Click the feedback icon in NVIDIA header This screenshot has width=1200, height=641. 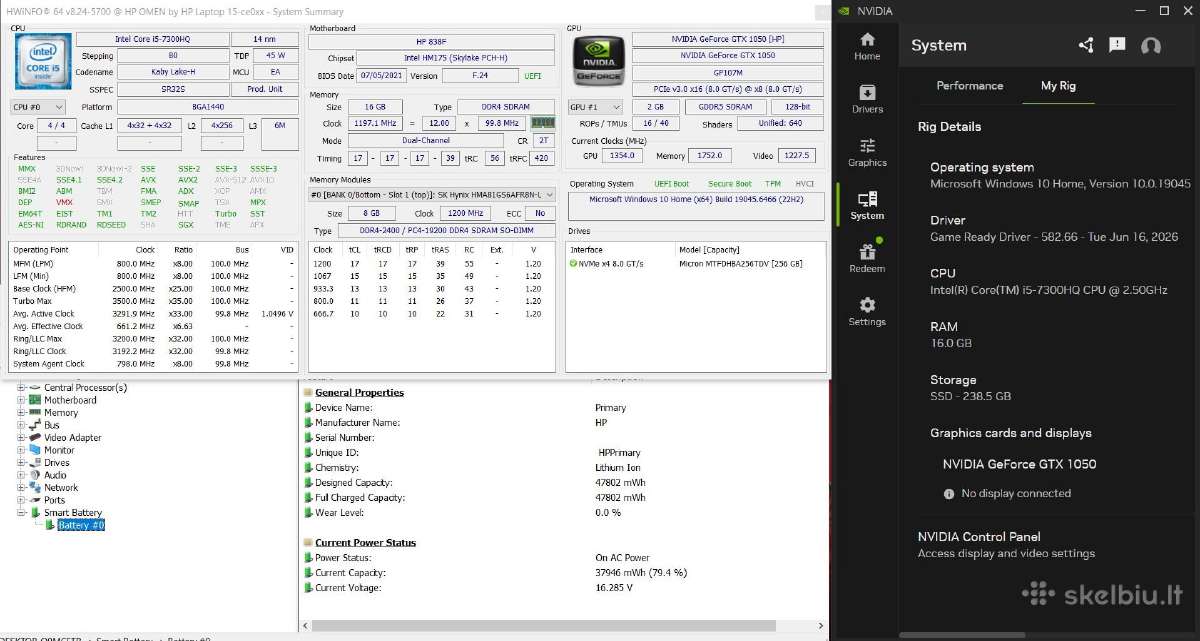click(1118, 45)
